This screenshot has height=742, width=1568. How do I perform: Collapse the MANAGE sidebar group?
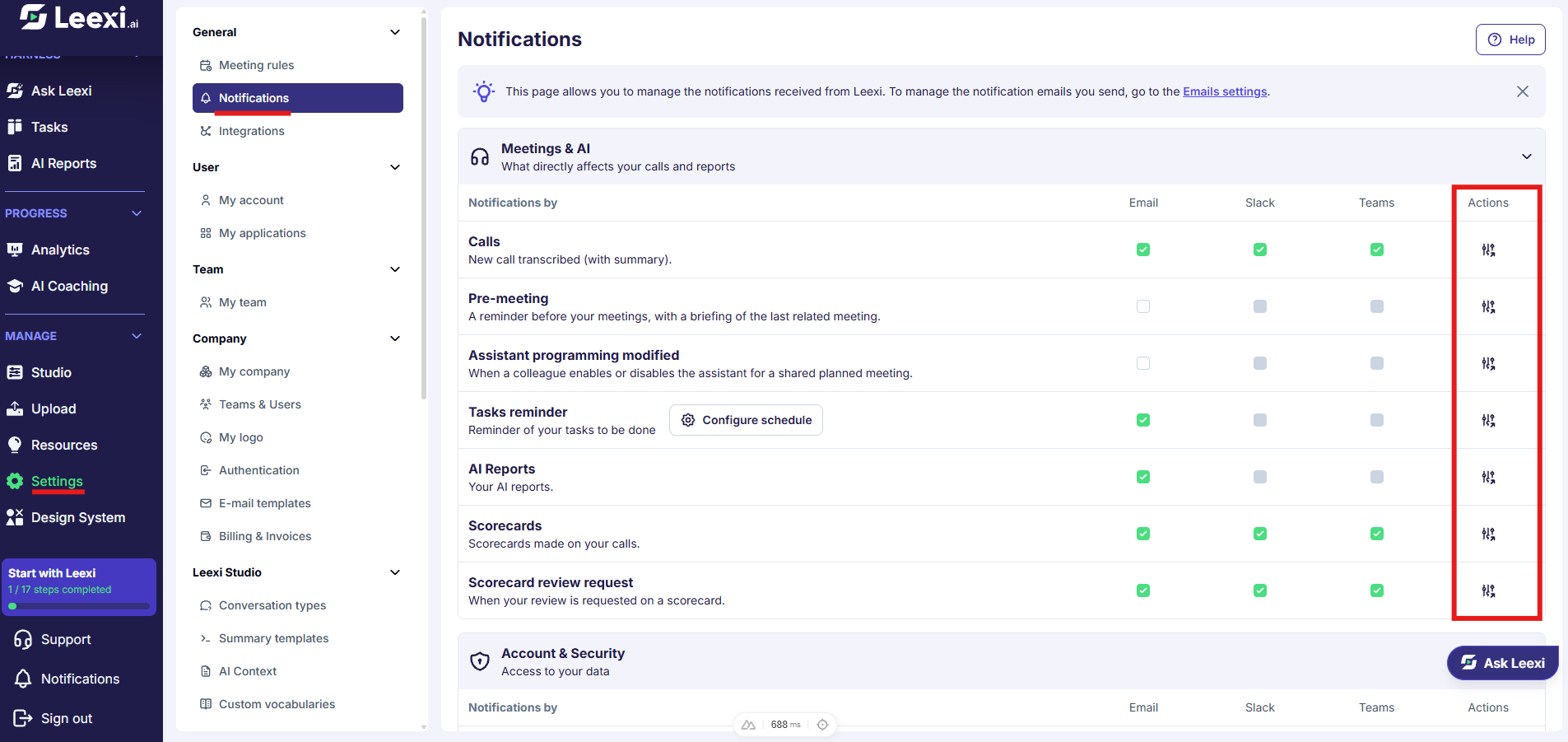click(x=137, y=336)
